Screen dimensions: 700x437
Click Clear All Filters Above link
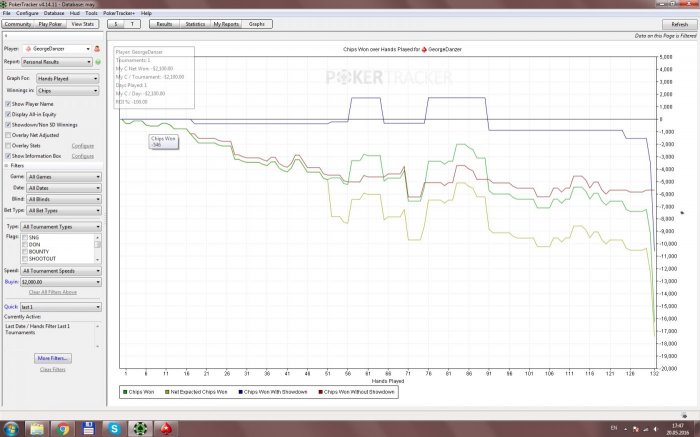click(x=52, y=292)
